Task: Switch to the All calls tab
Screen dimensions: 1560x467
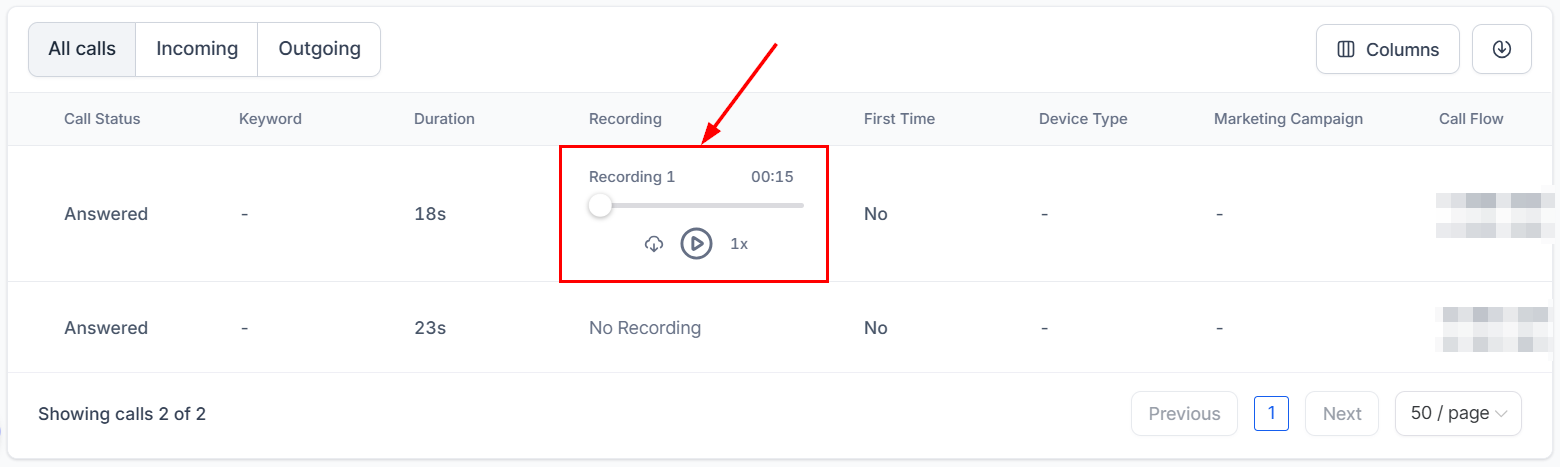Action: click(82, 49)
